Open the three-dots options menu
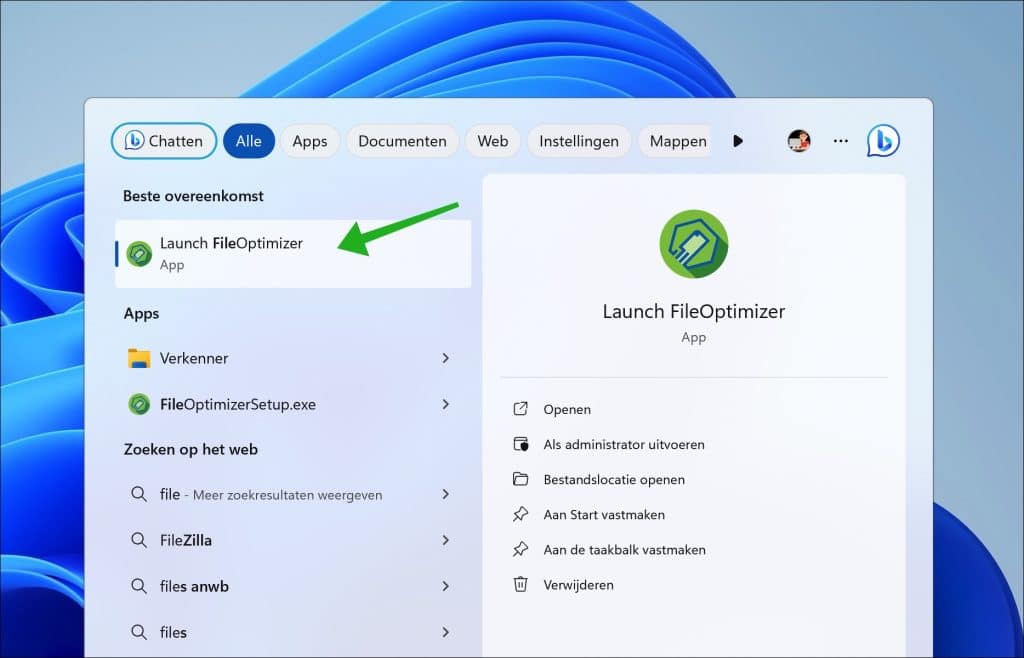 [840, 141]
